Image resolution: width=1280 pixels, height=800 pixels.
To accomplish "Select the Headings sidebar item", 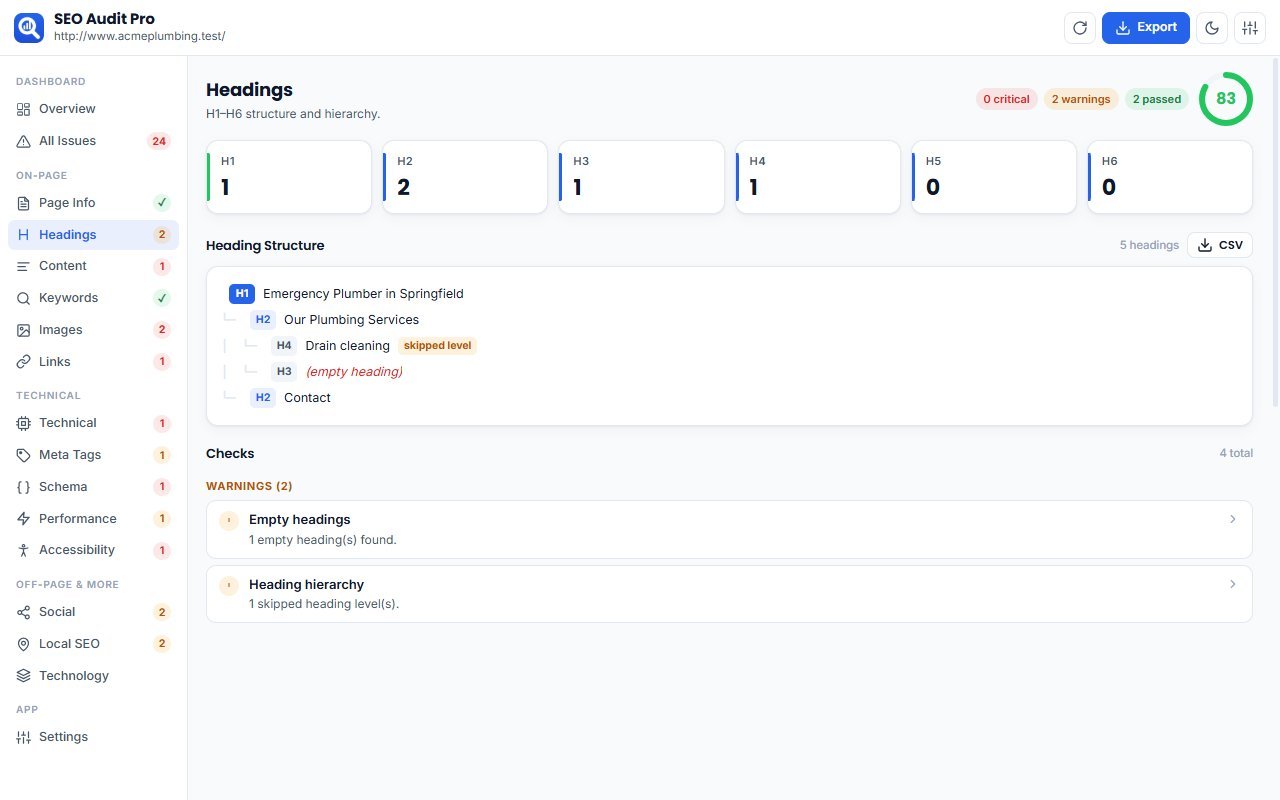I will pos(93,235).
